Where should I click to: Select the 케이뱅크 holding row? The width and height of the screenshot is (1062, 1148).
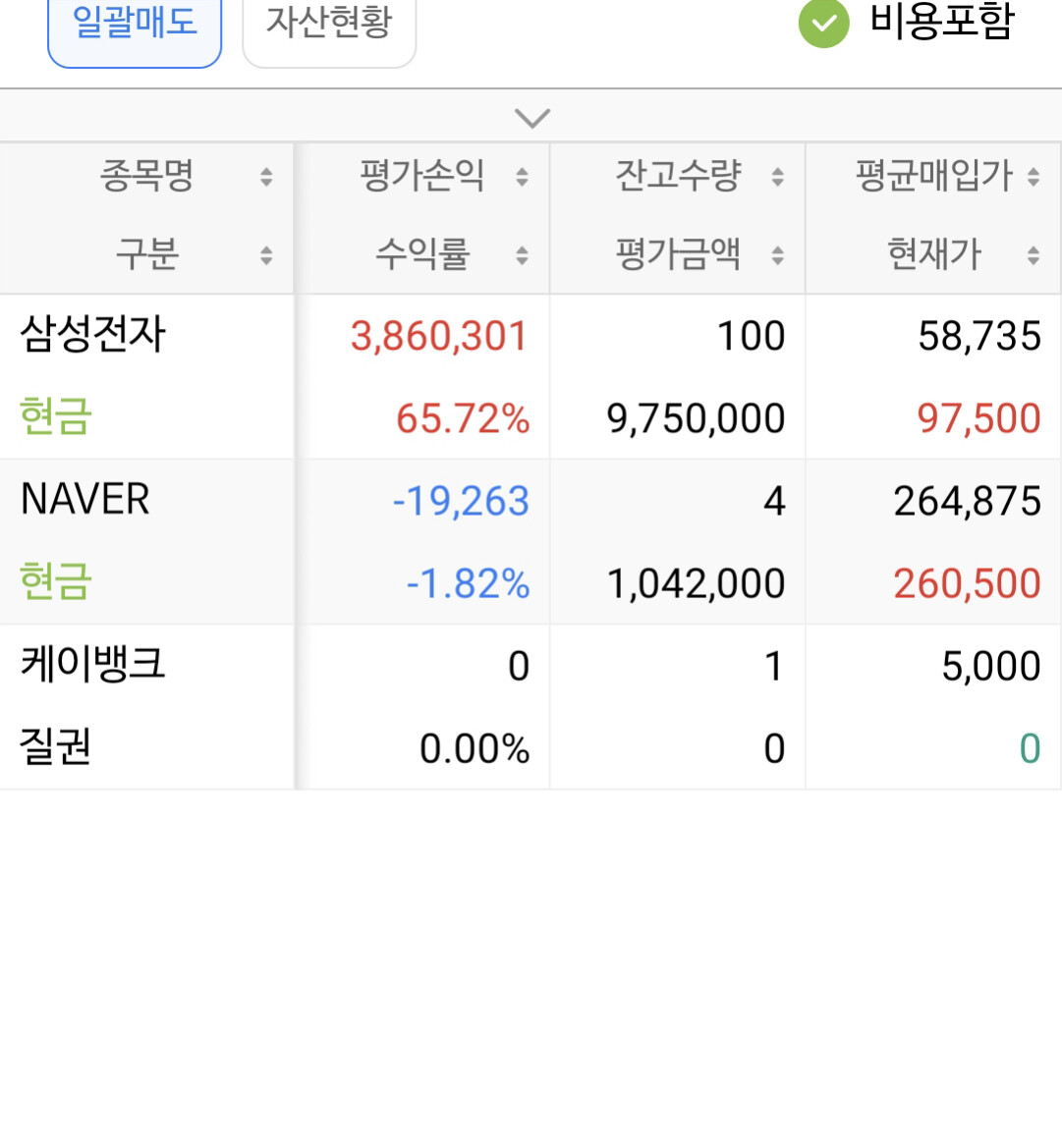pyautogui.click(x=93, y=664)
